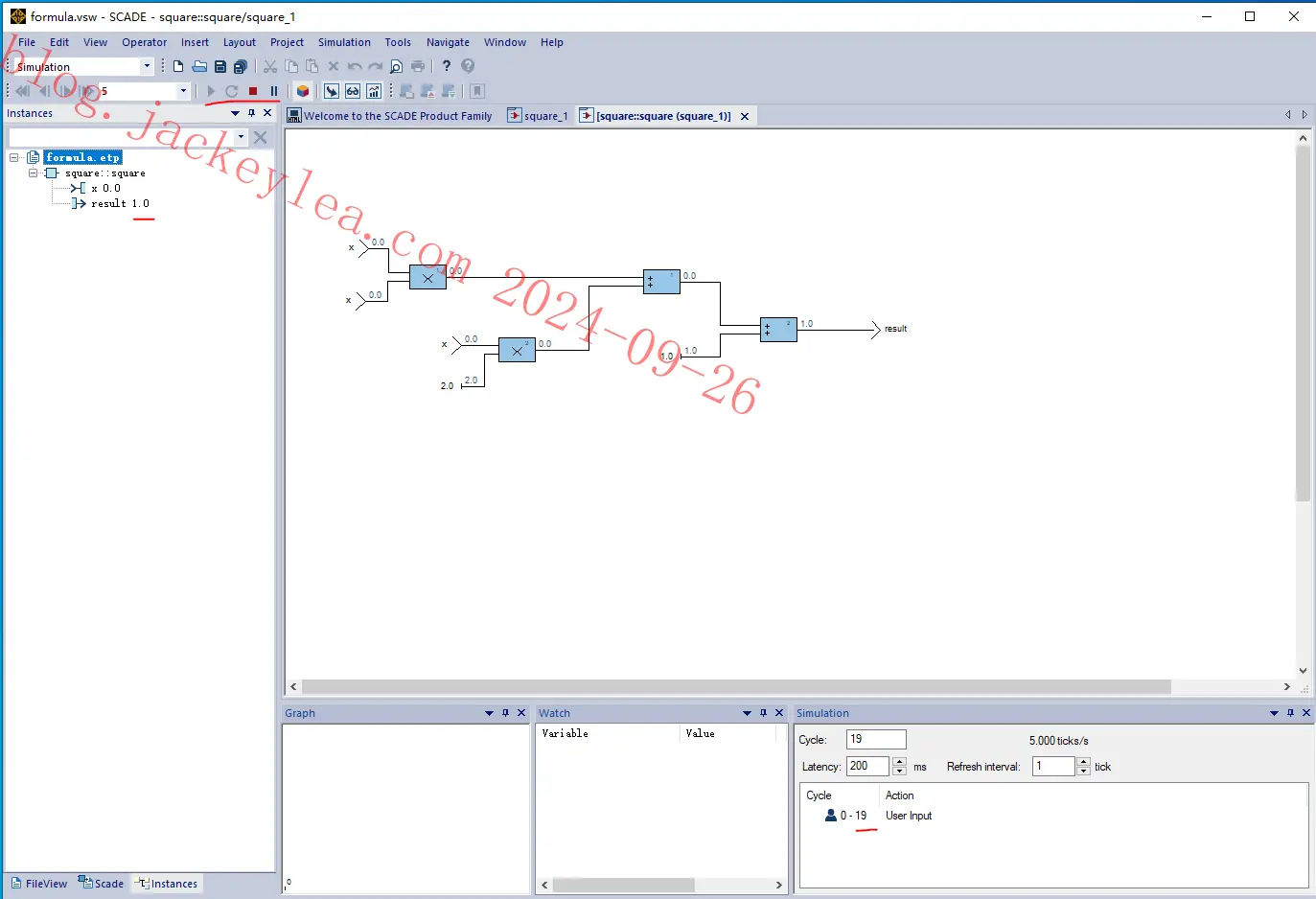Click the question mark help icon

pos(447,66)
